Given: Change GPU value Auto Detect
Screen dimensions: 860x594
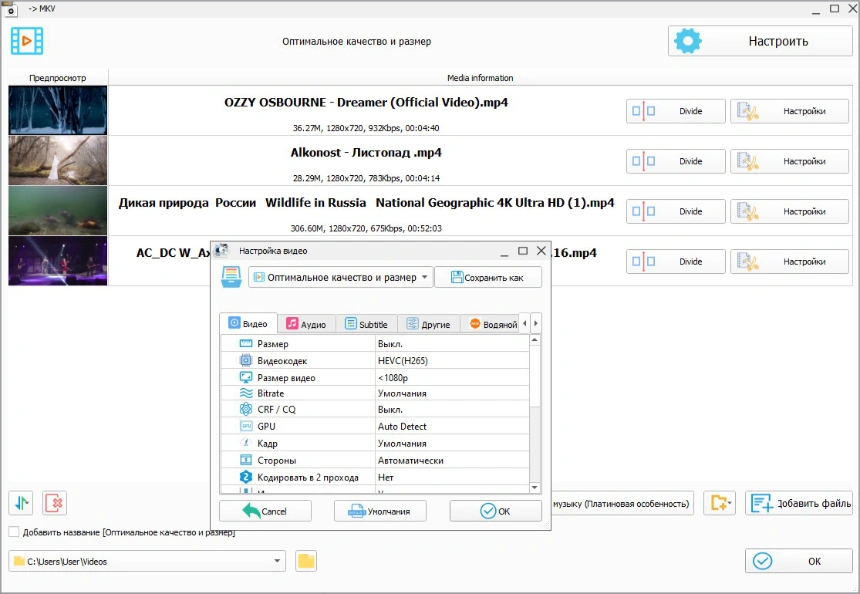Looking at the screenshot, I should click(x=452, y=426).
